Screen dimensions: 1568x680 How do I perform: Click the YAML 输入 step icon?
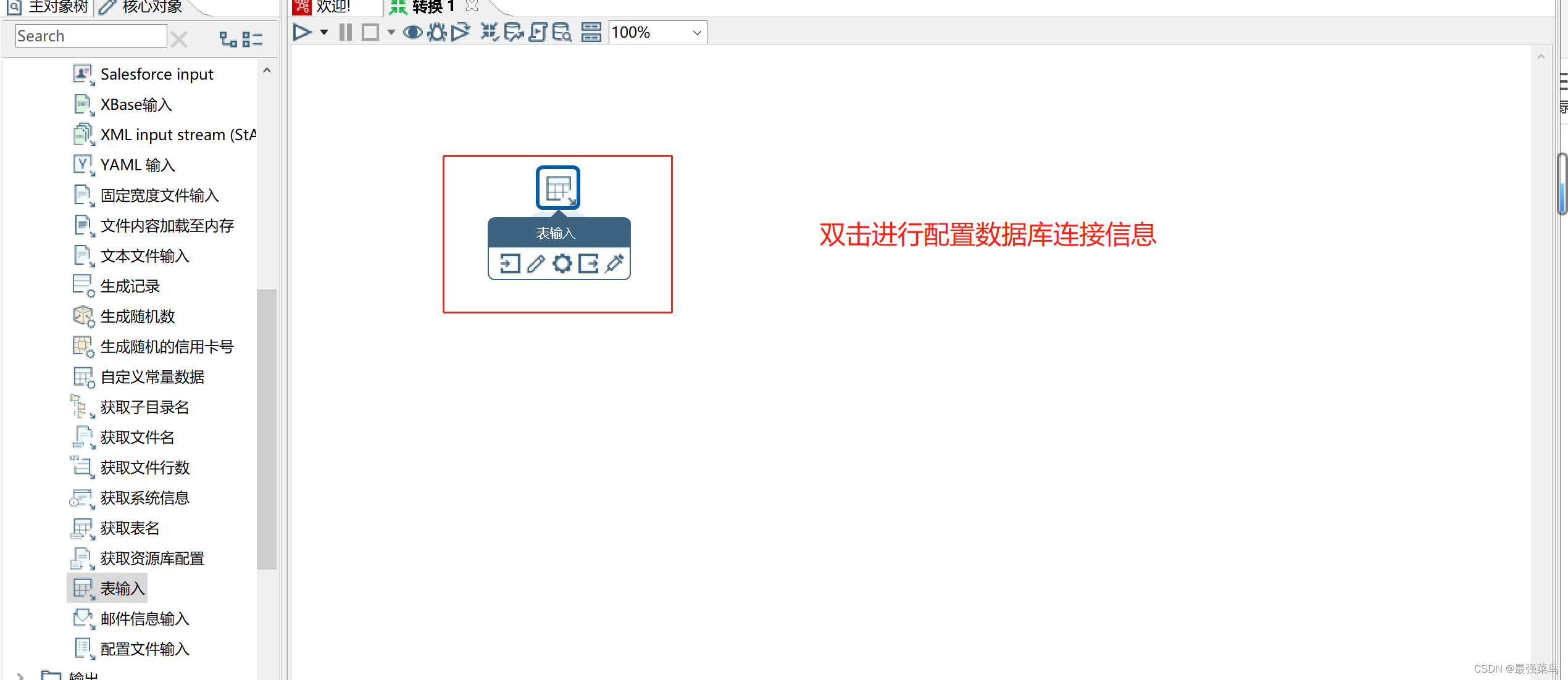[83, 165]
